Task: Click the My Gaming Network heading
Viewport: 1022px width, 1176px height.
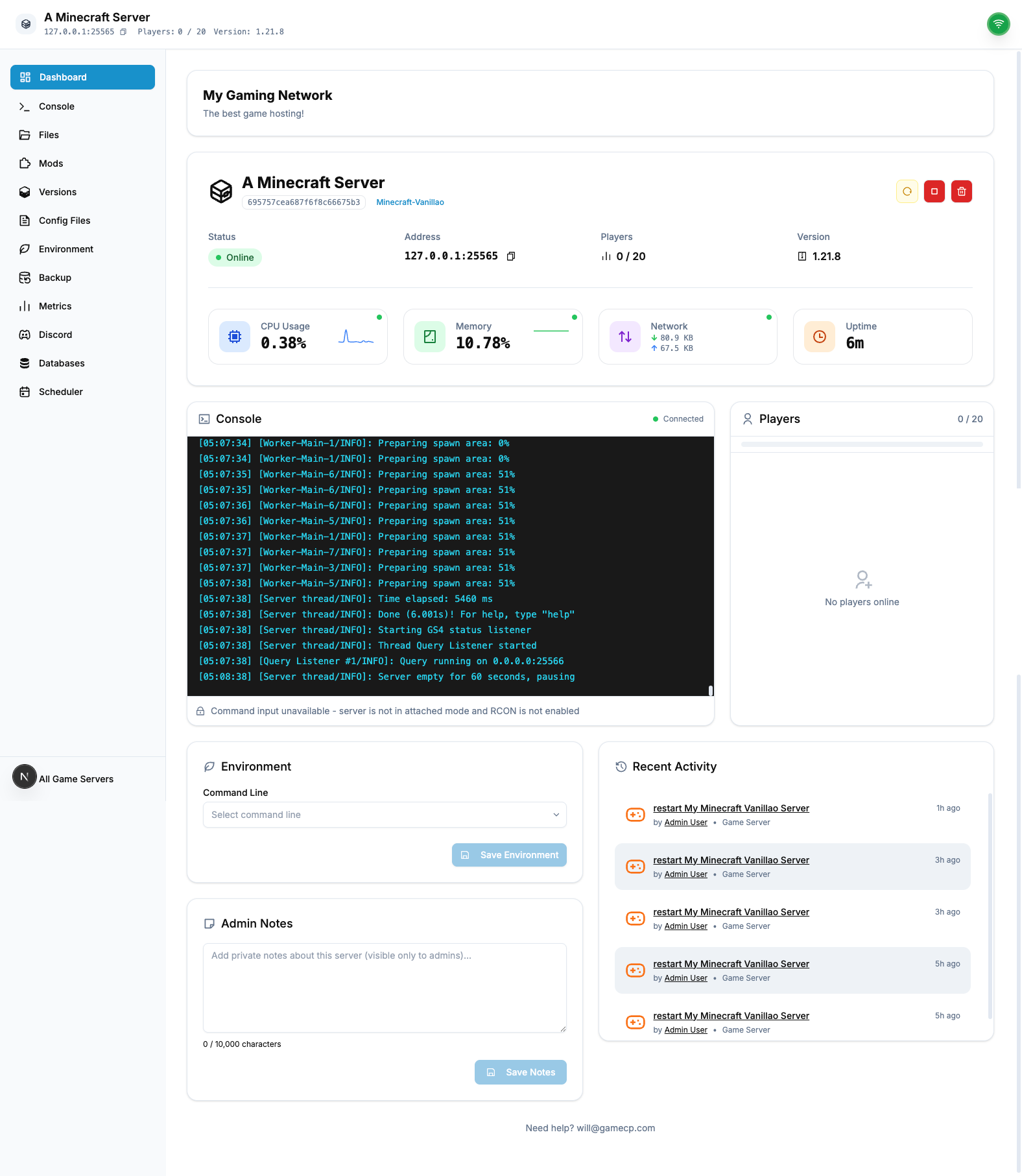Action: 267,95
